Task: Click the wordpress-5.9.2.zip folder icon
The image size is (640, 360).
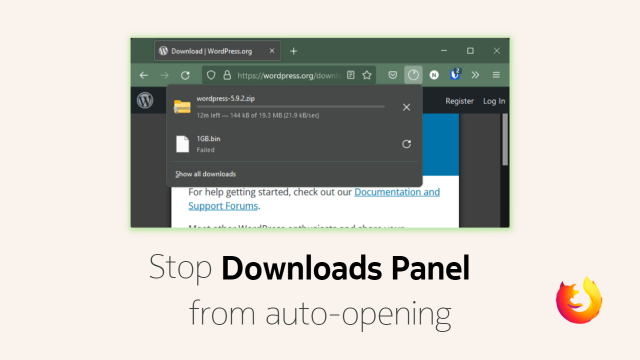Action: (182, 107)
